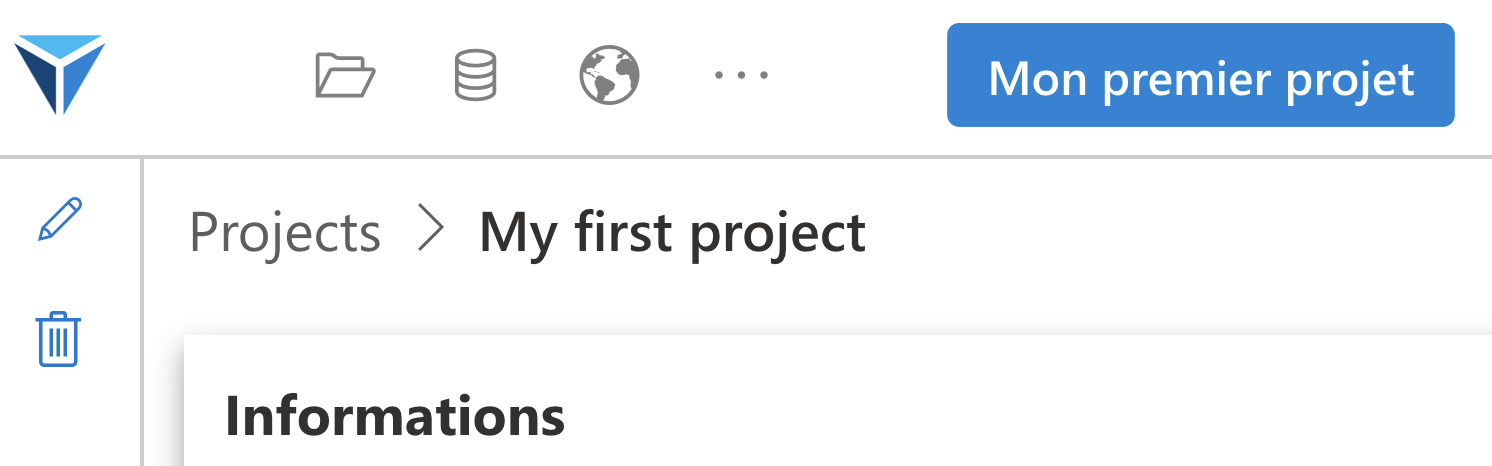This screenshot has height=466, width=1492.
Task: Edit the project with the pencil tool
Action: [60, 219]
